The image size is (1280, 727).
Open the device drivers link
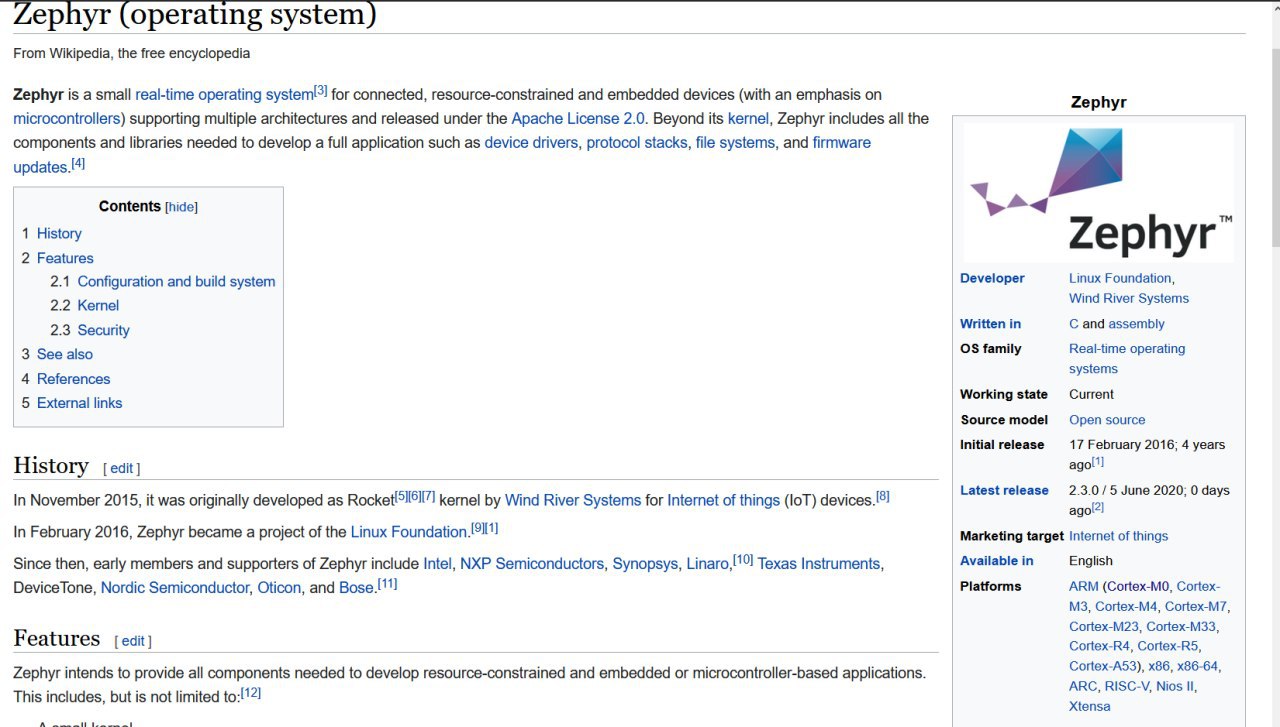[x=531, y=143]
